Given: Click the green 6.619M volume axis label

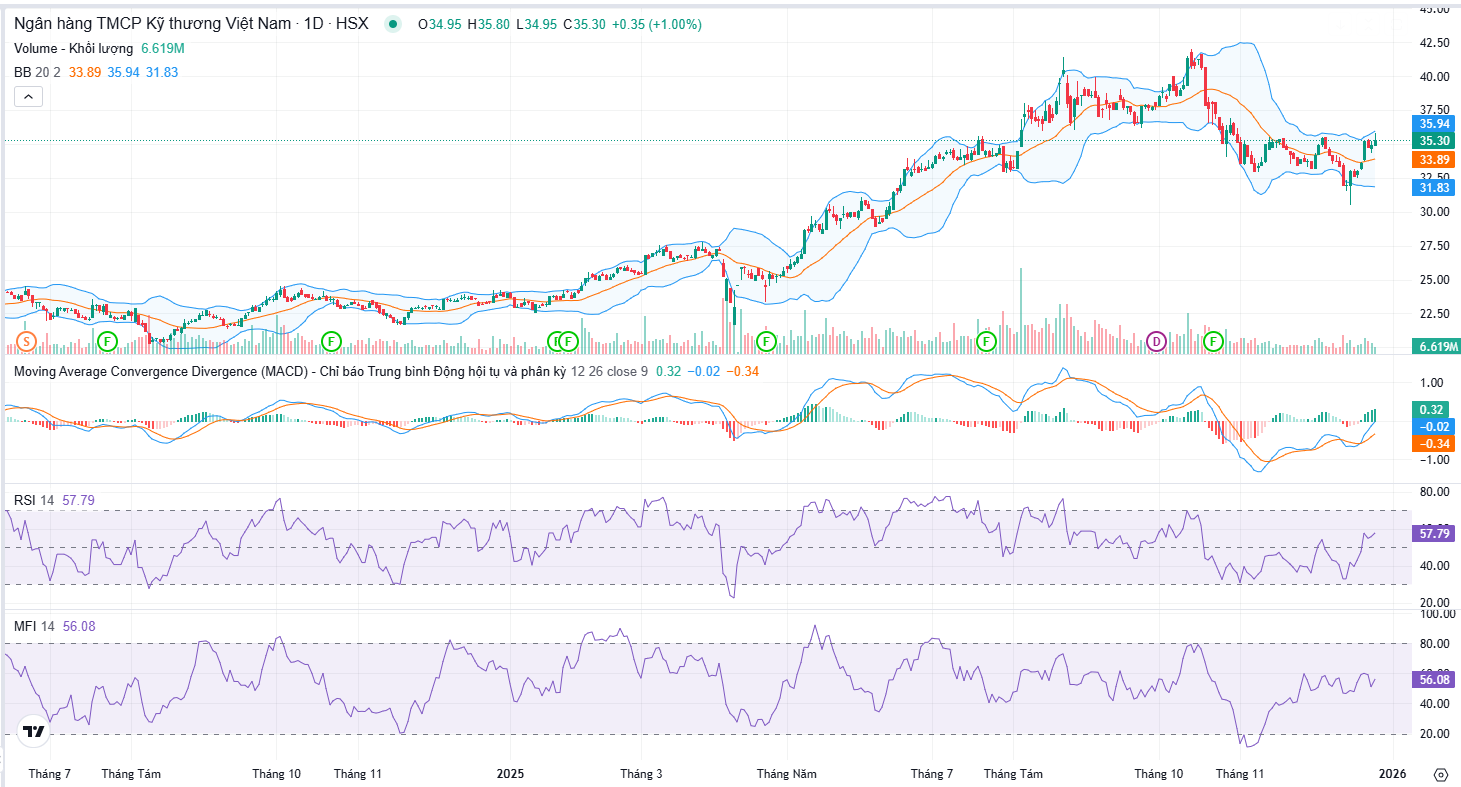Looking at the screenshot, I should [1435, 347].
